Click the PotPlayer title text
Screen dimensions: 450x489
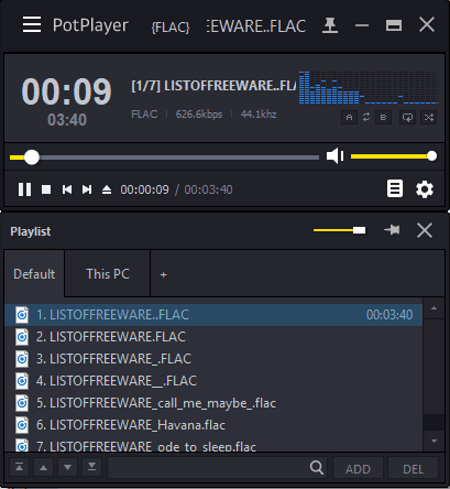(x=90, y=26)
